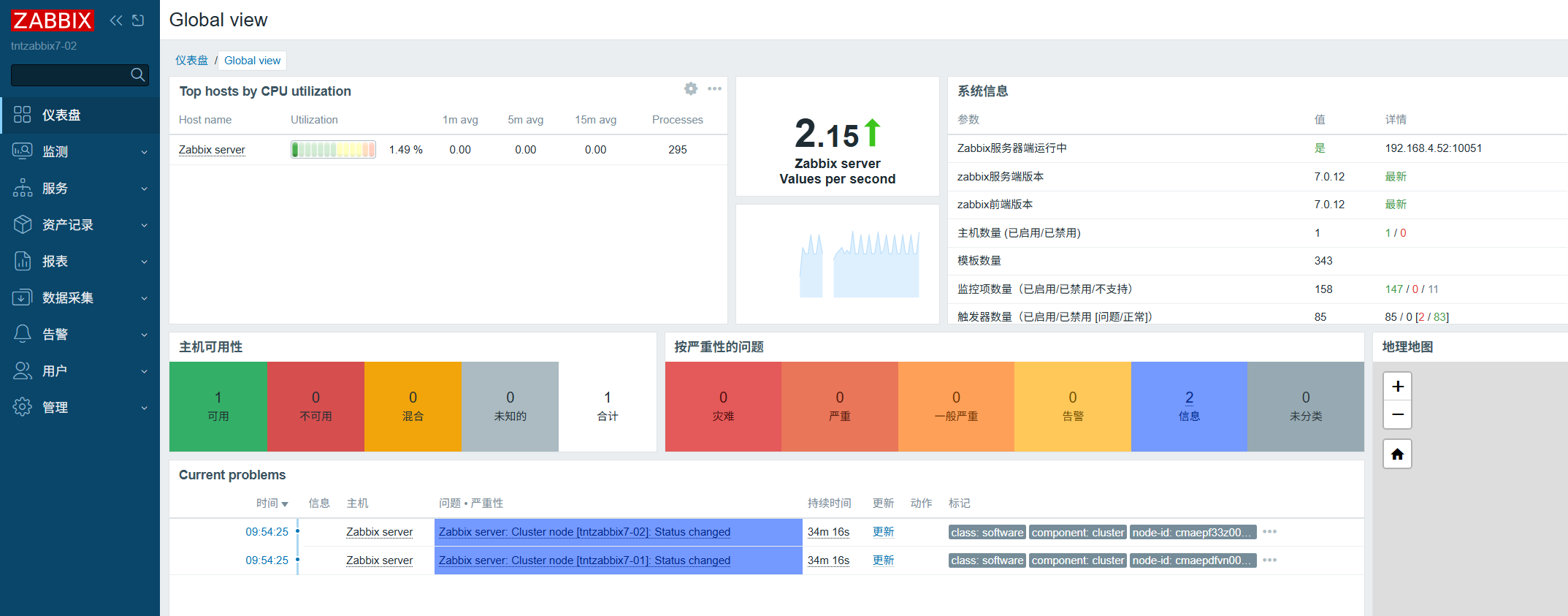Click the 告警 bell icon

23,334
